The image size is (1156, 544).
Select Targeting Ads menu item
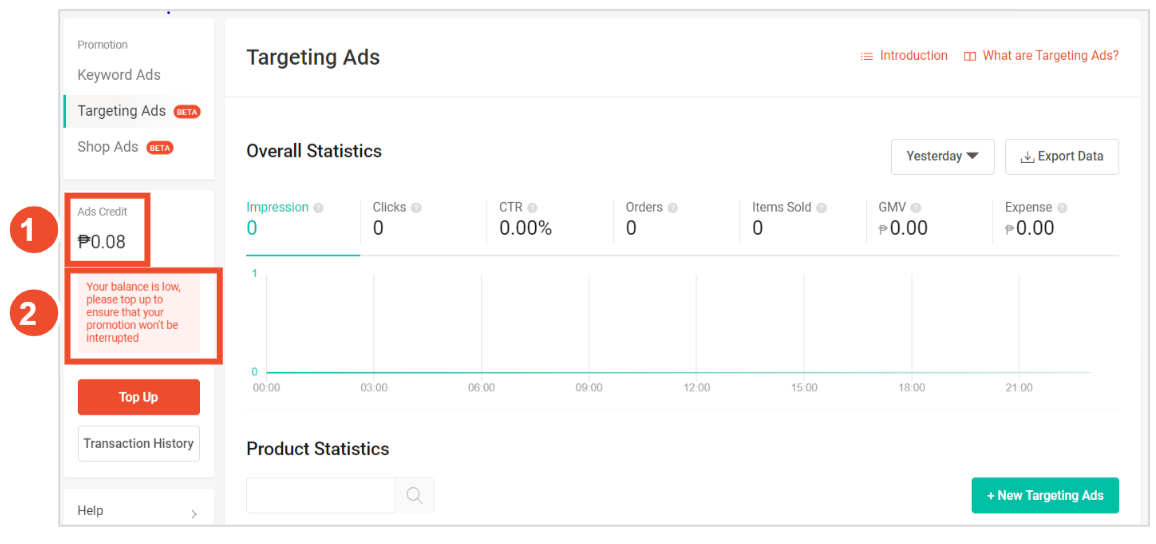click(122, 111)
